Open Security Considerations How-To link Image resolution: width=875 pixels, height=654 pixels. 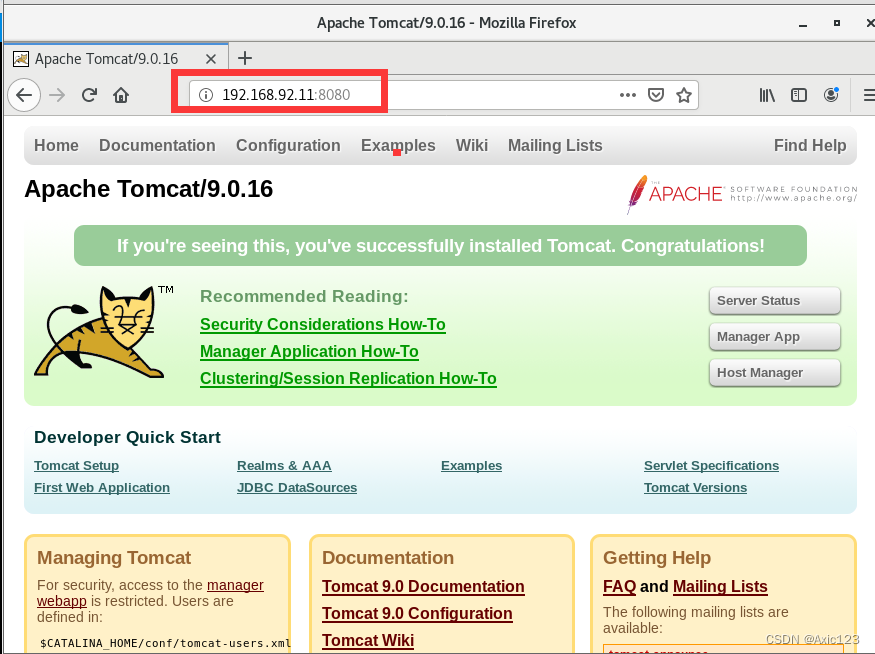click(x=323, y=325)
